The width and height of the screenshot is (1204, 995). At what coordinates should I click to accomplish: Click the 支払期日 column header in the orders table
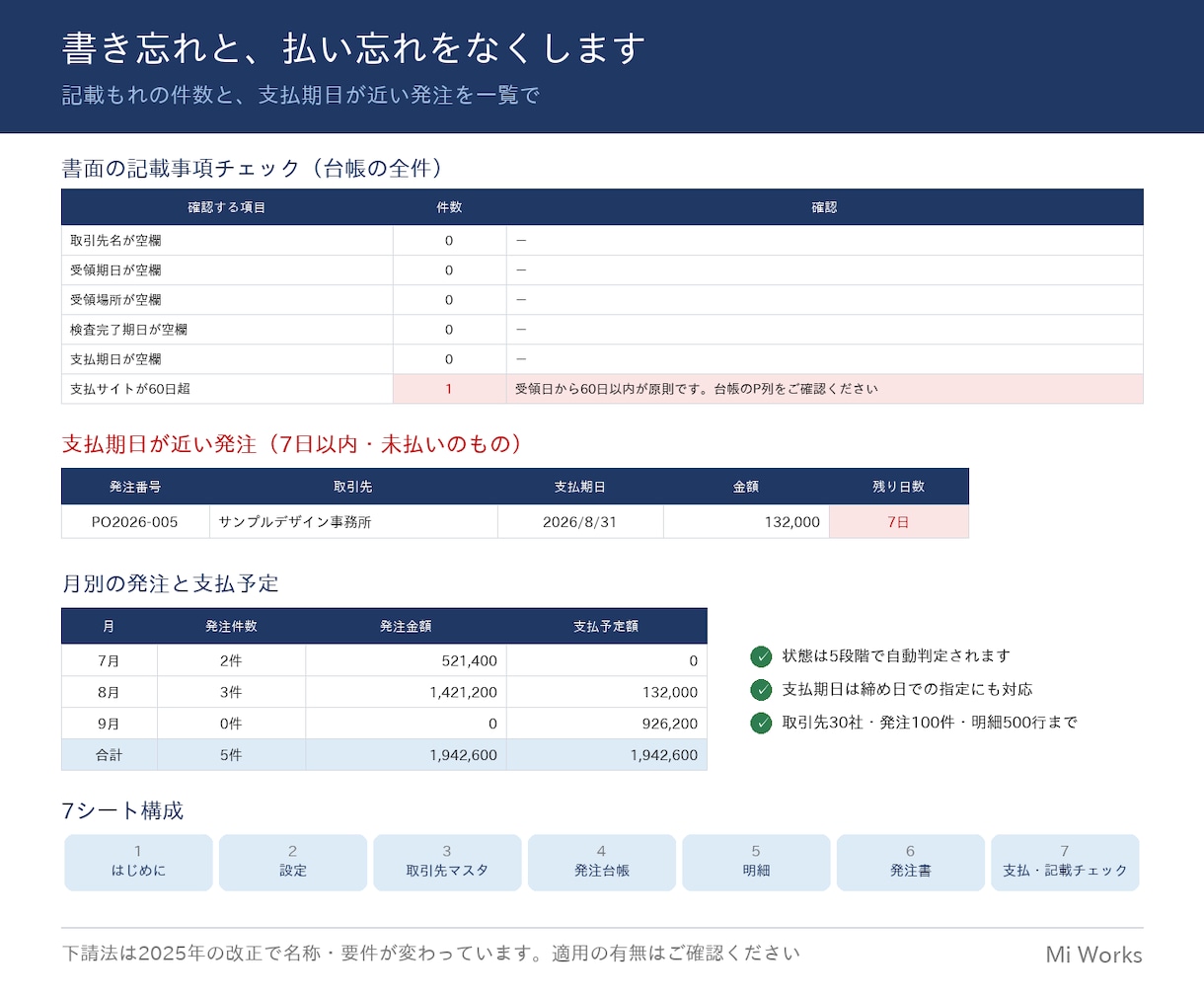click(x=580, y=487)
